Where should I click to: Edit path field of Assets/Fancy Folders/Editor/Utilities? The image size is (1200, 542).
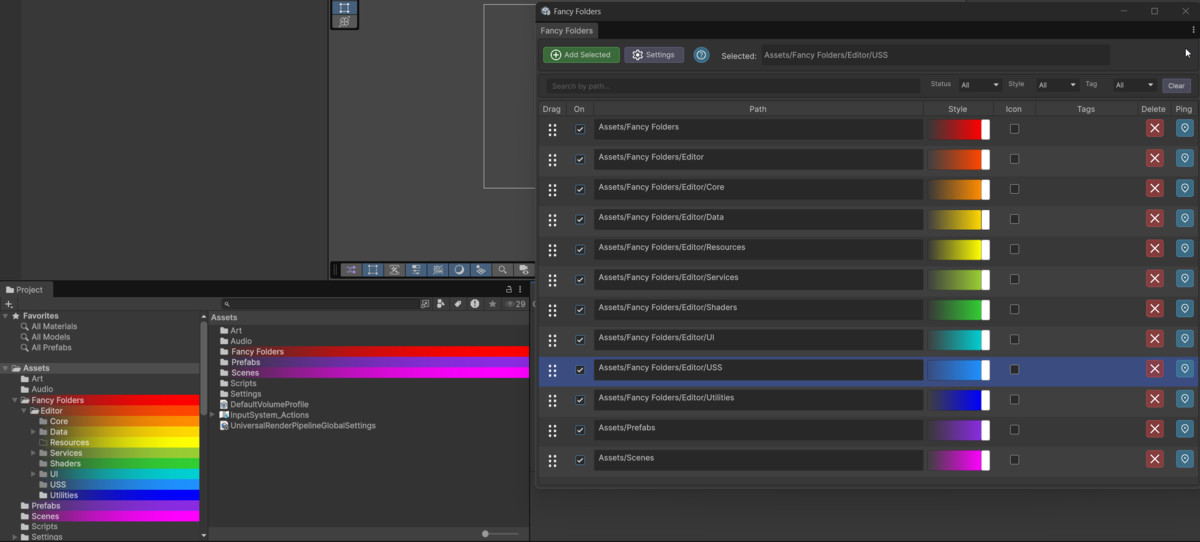point(758,400)
